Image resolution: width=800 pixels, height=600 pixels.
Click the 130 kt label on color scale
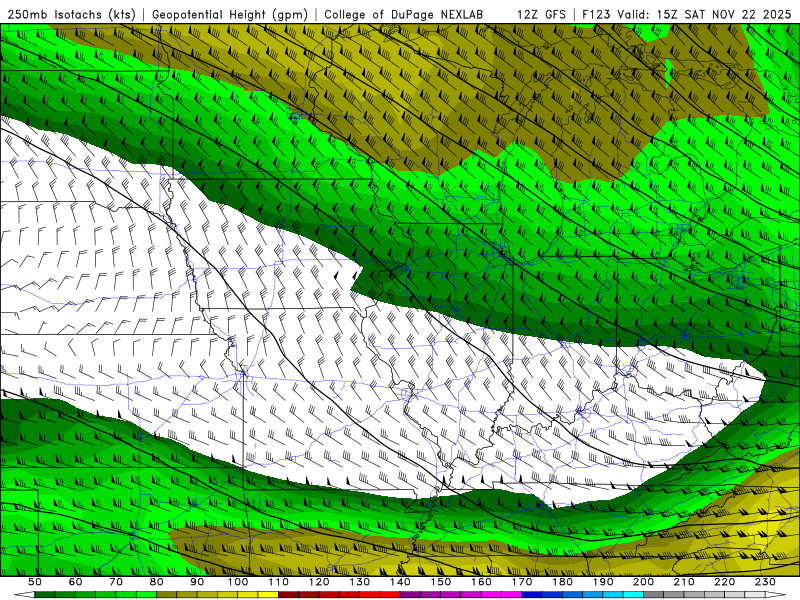pyautogui.click(x=360, y=582)
